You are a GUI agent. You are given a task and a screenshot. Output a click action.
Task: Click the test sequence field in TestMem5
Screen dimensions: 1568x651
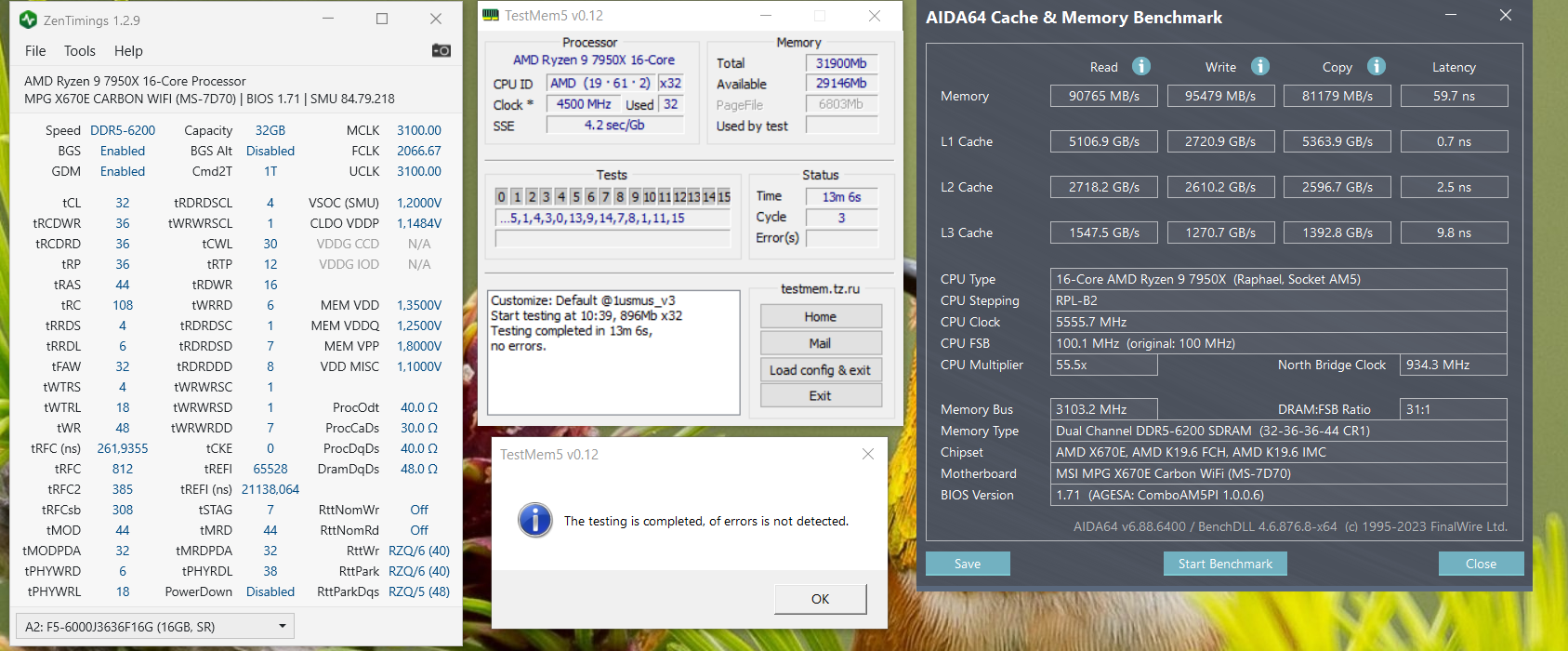613,218
